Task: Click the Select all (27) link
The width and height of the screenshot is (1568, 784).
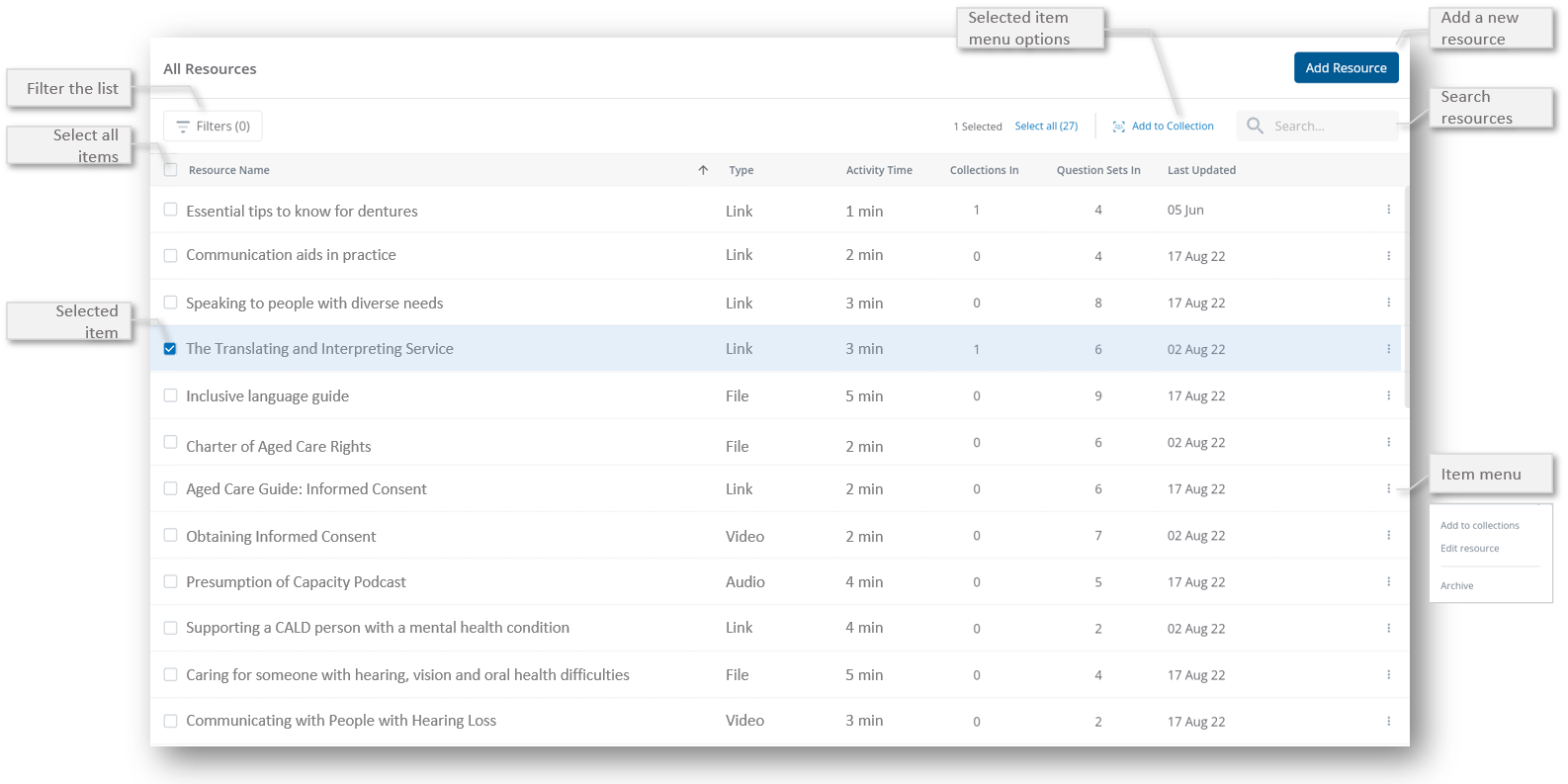Action: coord(1046,127)
